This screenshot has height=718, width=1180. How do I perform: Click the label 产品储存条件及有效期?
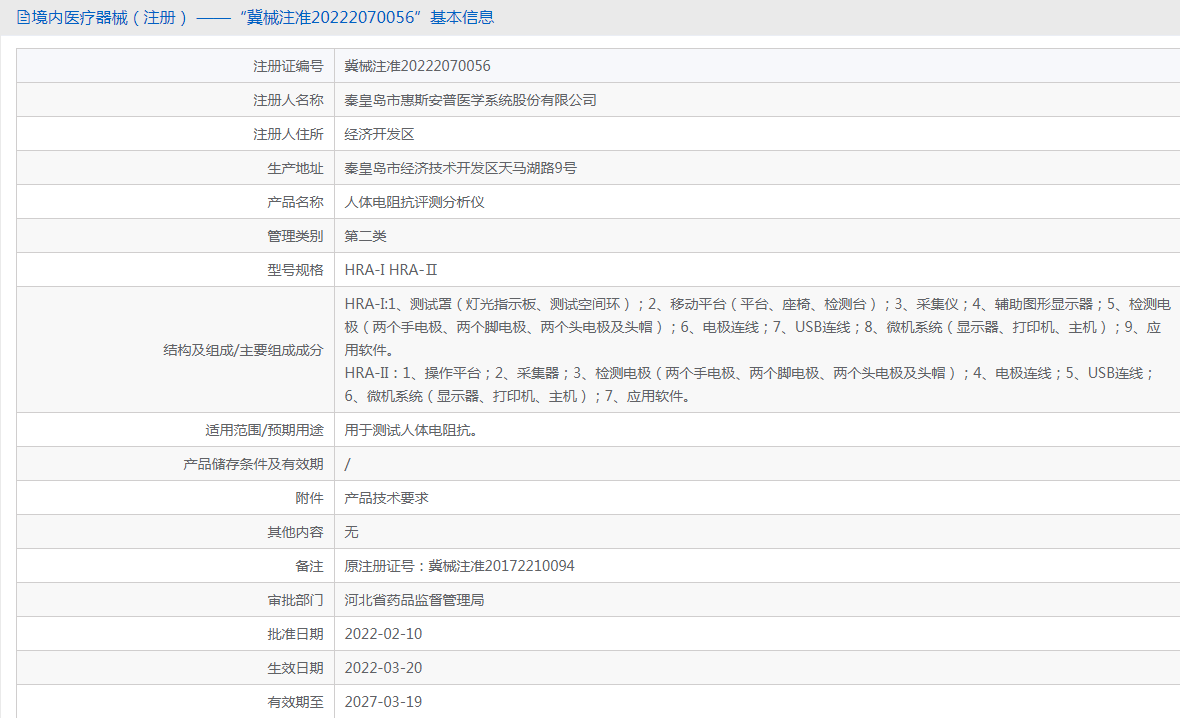(253, 464)
